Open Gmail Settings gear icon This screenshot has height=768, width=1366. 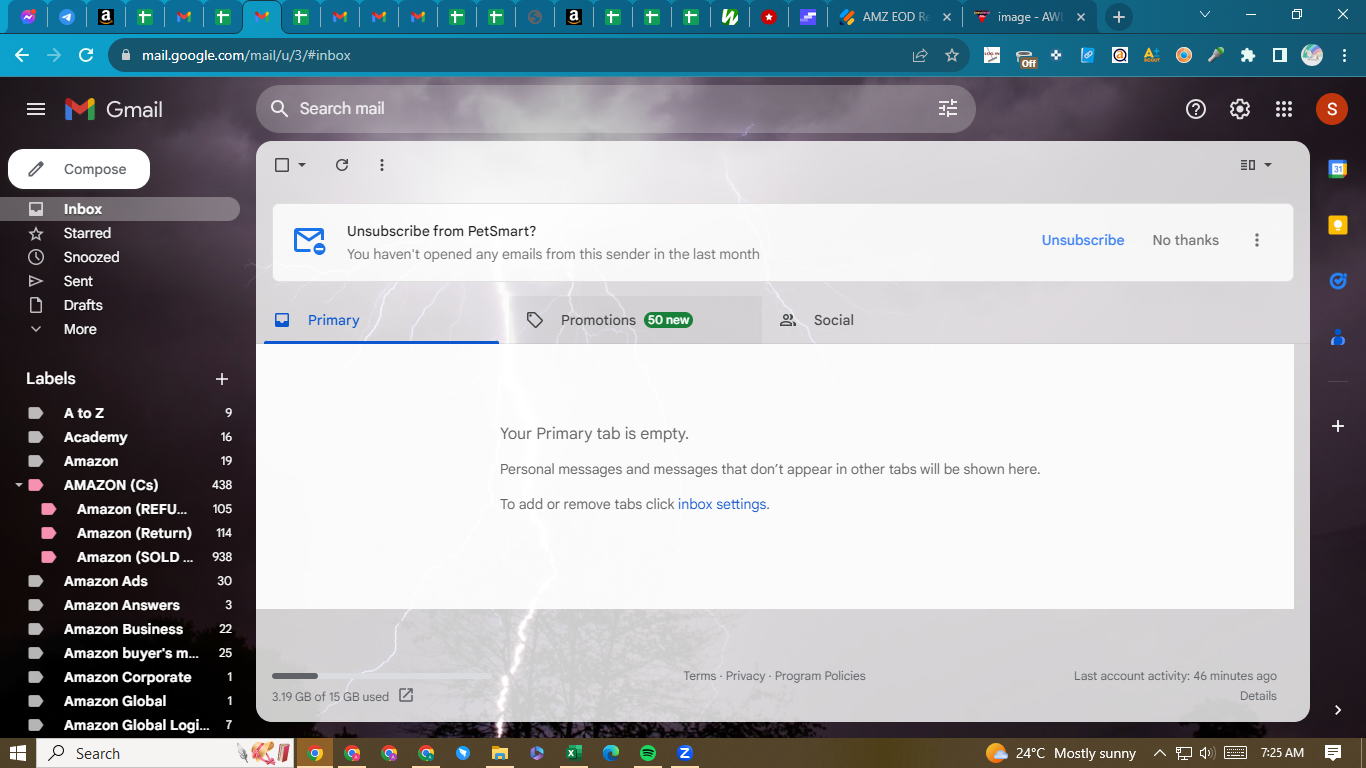click(1240, 109)
